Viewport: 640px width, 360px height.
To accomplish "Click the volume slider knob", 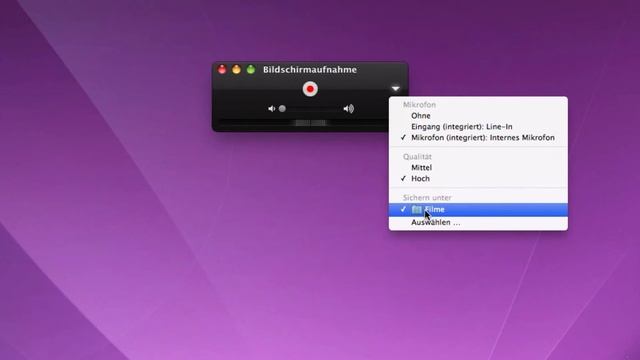I will tap(282, 109).
